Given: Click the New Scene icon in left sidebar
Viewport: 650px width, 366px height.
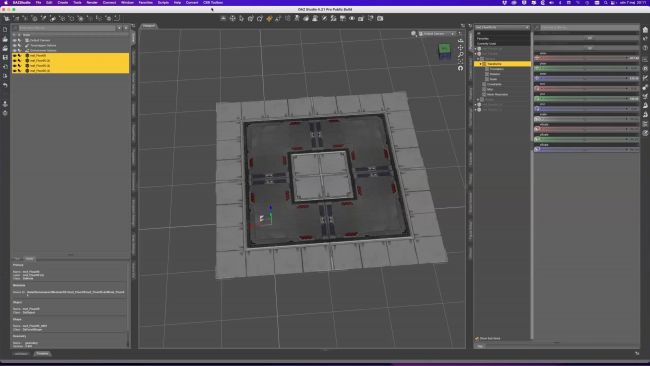Looking at the screenshot, I should (5, 30).
